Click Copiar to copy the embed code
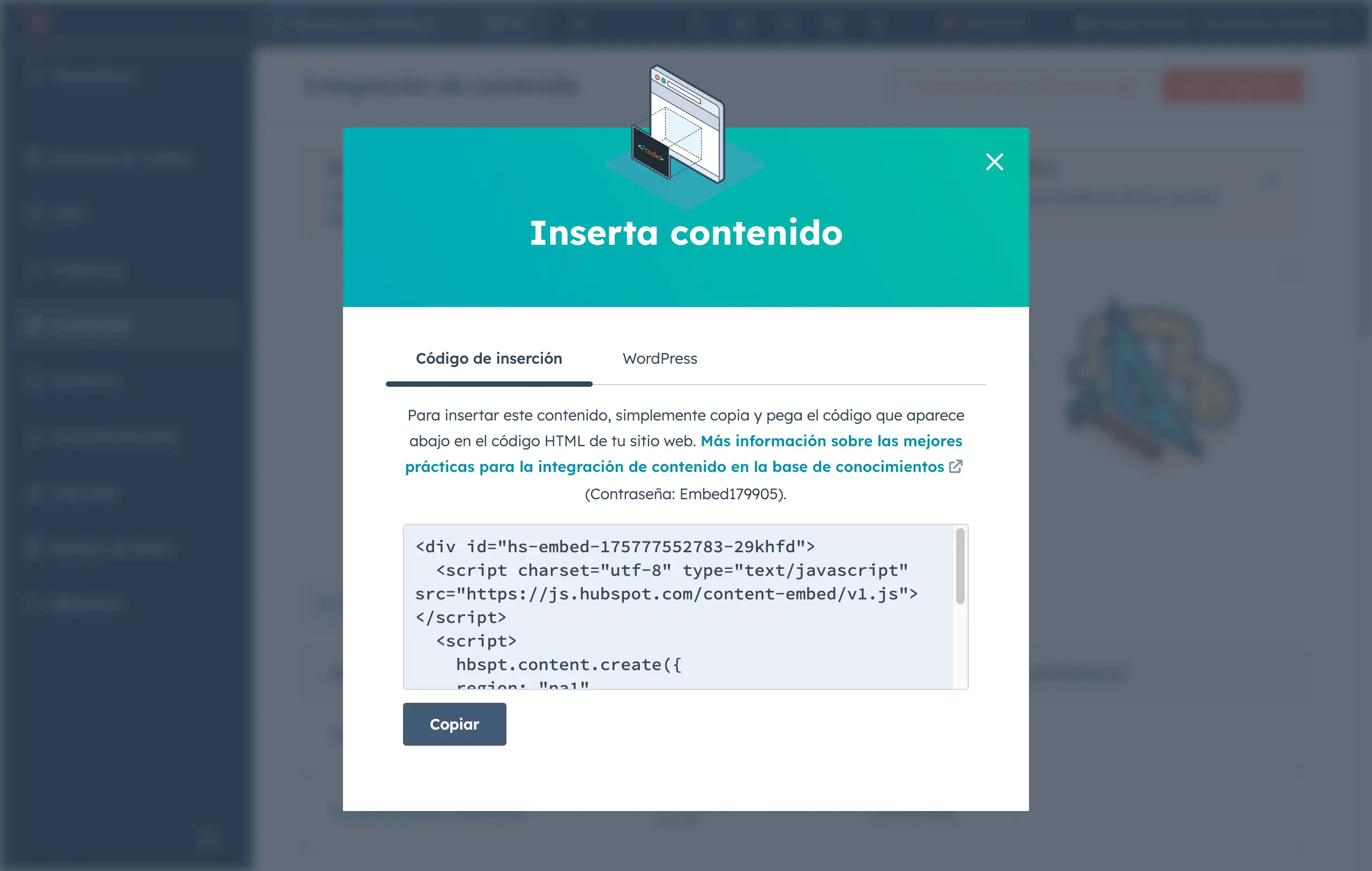The height and width of the screenshot is (871, 1372). 453,724
